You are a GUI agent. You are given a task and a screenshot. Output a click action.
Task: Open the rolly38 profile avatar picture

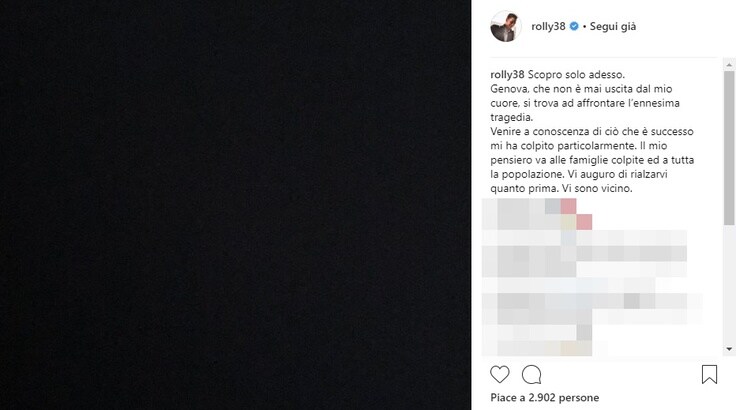506,26
